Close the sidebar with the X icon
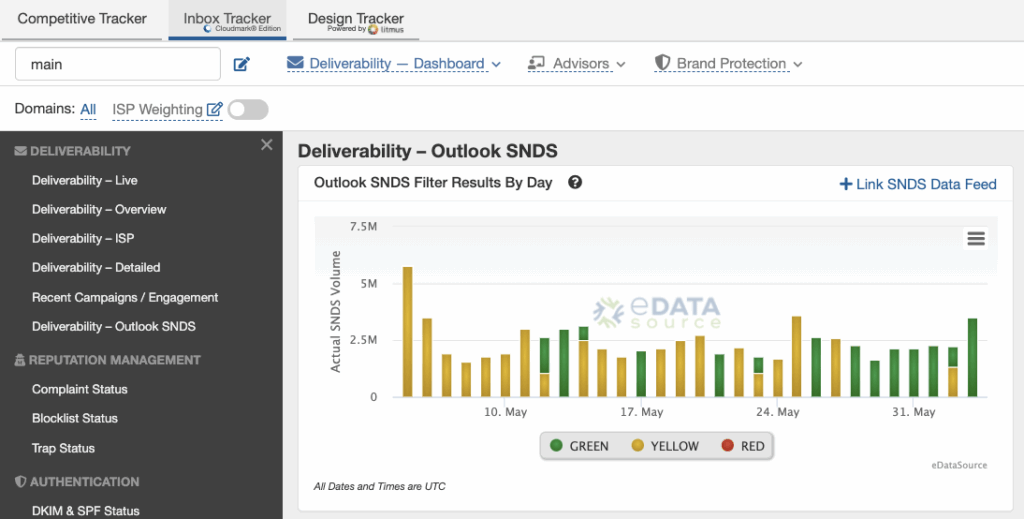 point(266,145)
